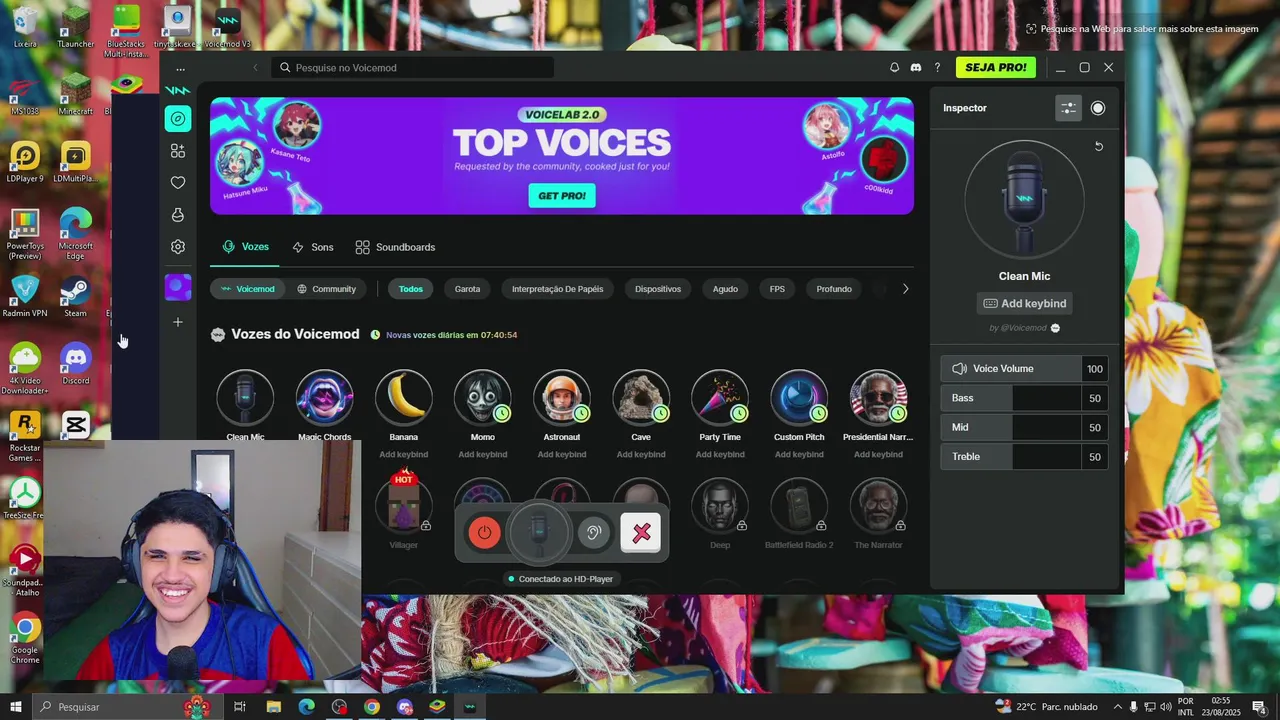Switch to the Vozes tab
1280x720 pixels.
246,247
